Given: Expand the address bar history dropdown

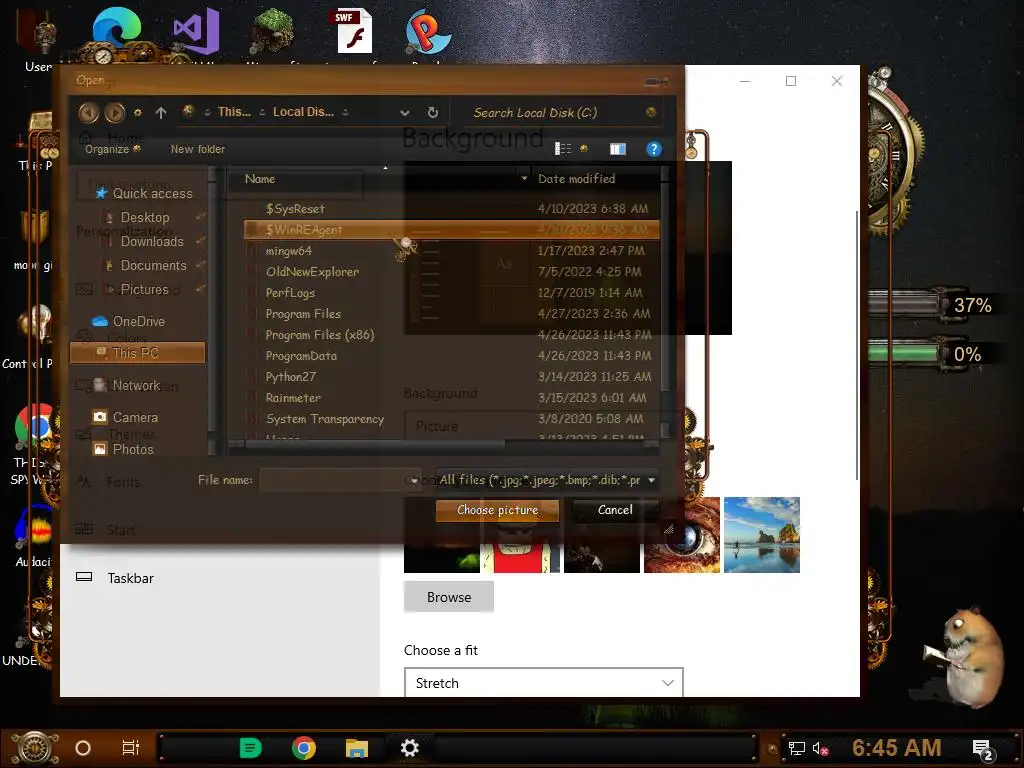Looking at the screenshot, I should [x=405, y=113].
